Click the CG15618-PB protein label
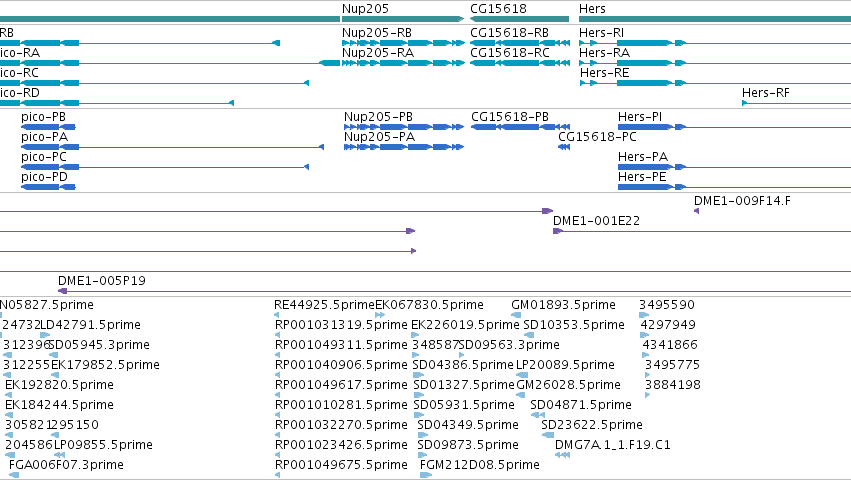The height and width of the screenshot is (480, 851). point(510,117)
